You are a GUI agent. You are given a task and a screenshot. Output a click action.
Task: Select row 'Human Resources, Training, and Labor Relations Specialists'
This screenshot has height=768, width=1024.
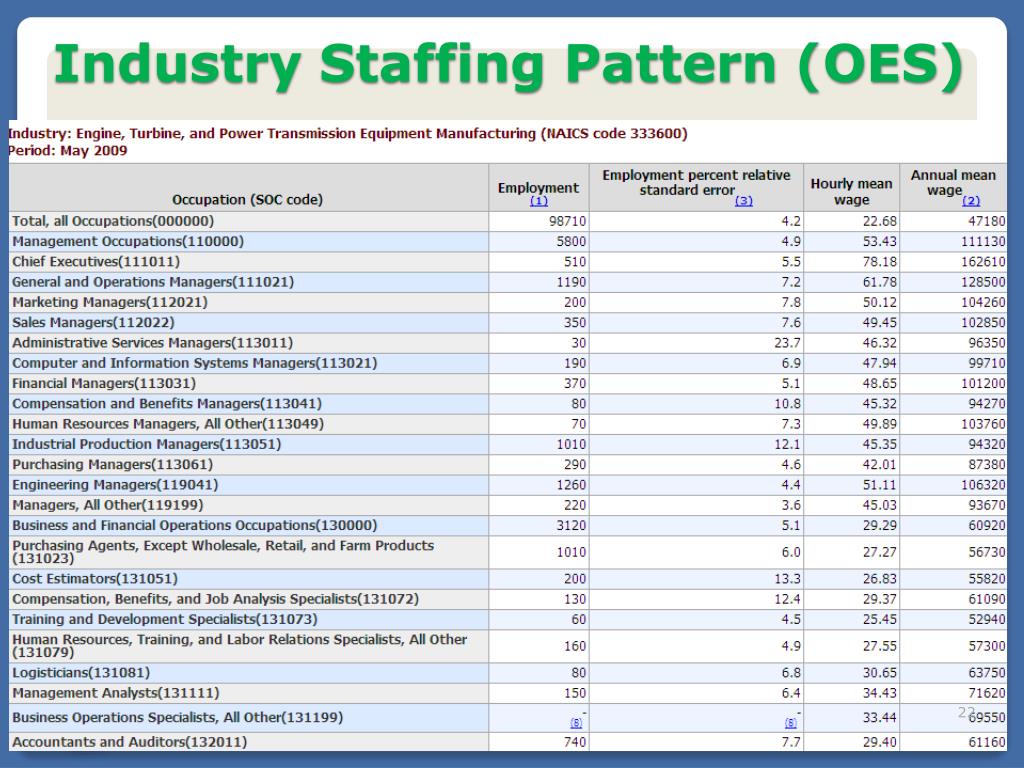pyautogui.click(x=507, y=646)
